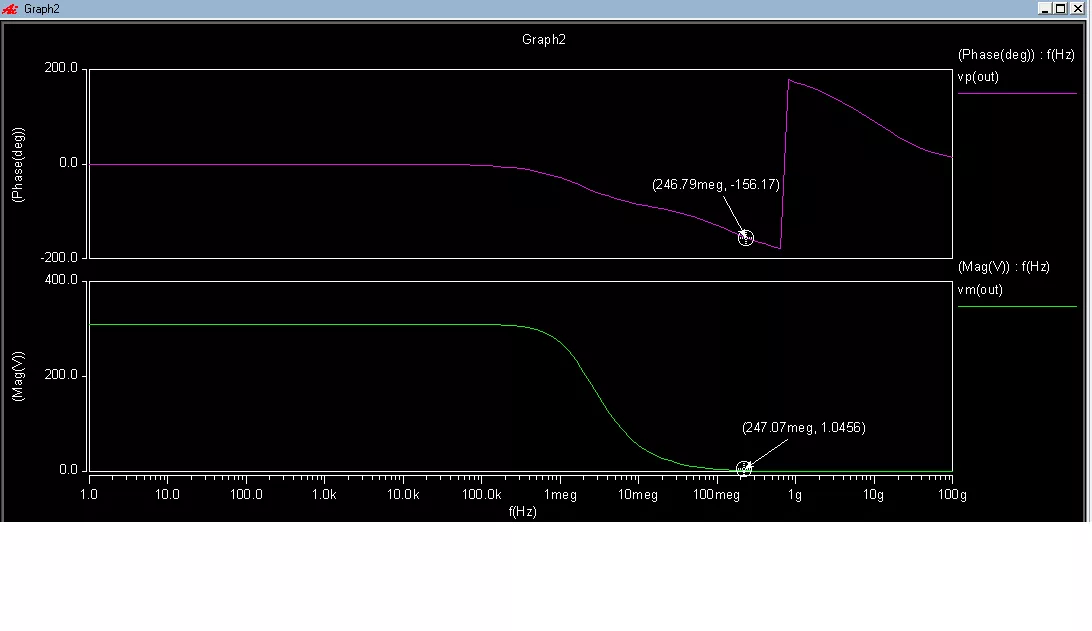
Task: Click the 1meg tick on the frequency axis
Action: tap(560, 495)
